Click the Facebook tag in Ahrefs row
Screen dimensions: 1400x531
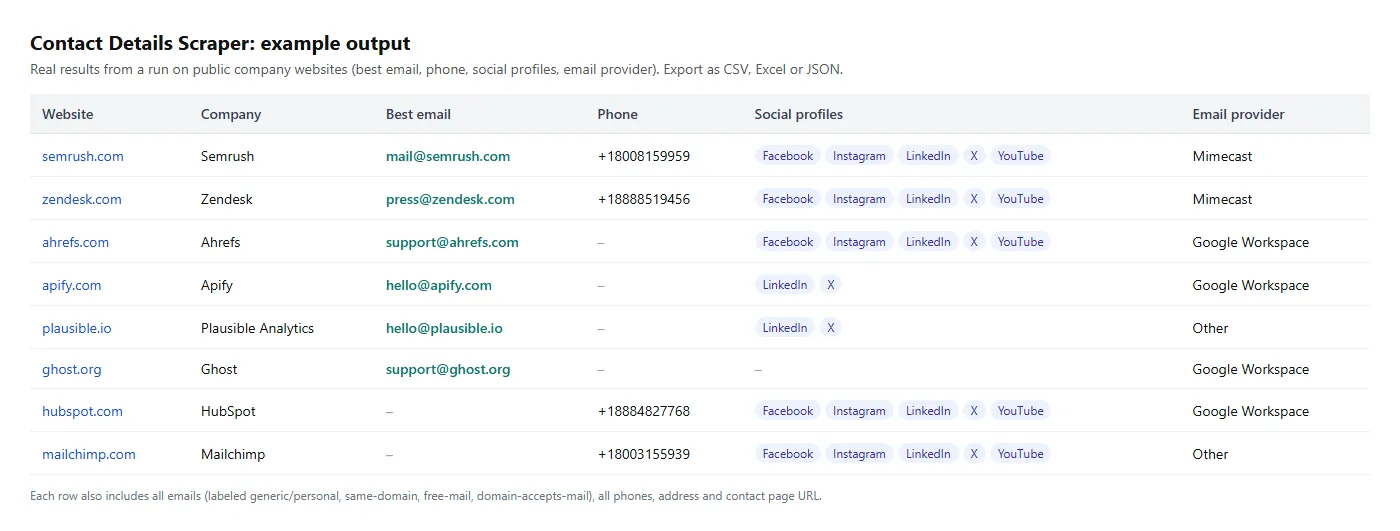(788, 242)
